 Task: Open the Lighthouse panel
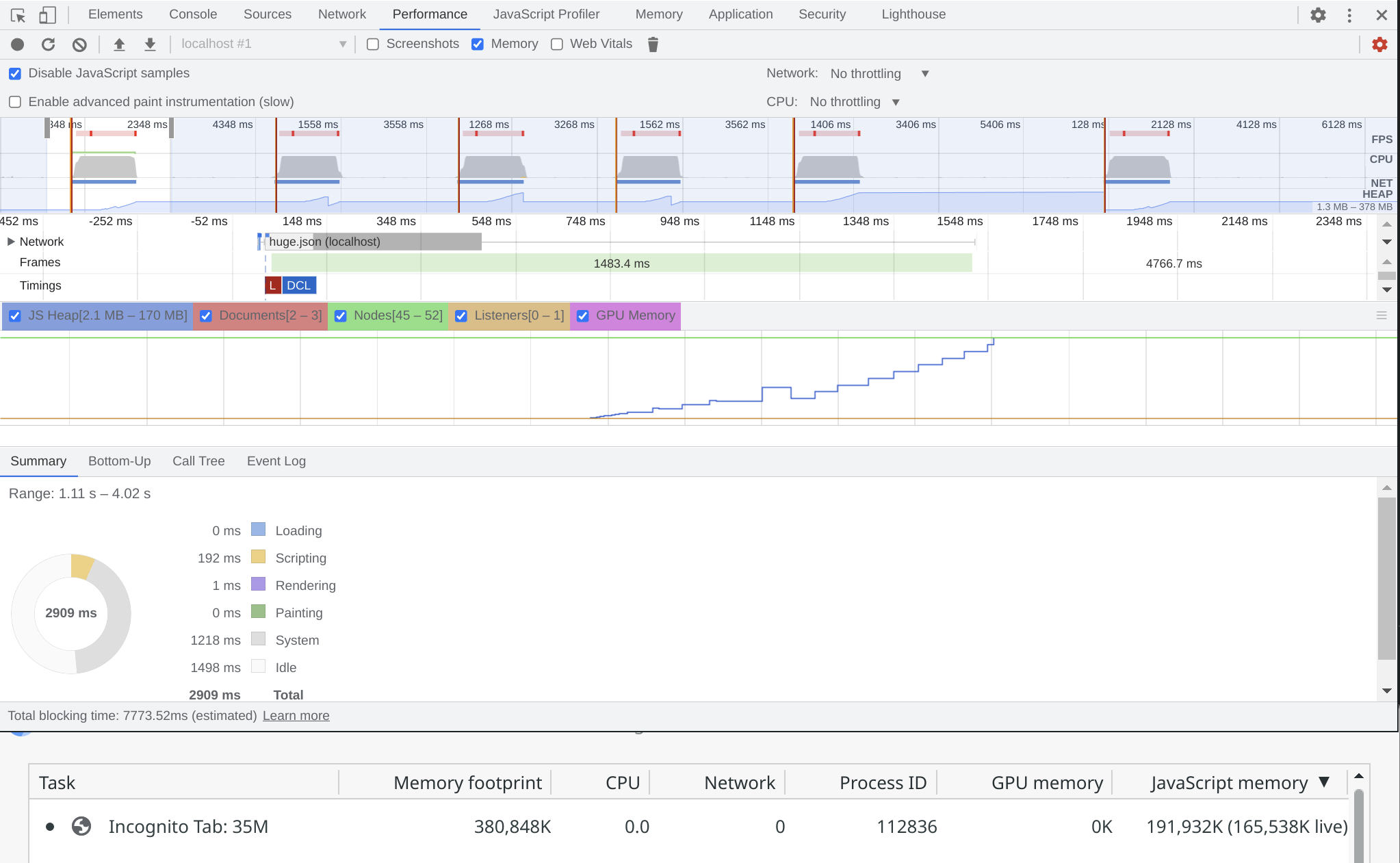point(913,14)
